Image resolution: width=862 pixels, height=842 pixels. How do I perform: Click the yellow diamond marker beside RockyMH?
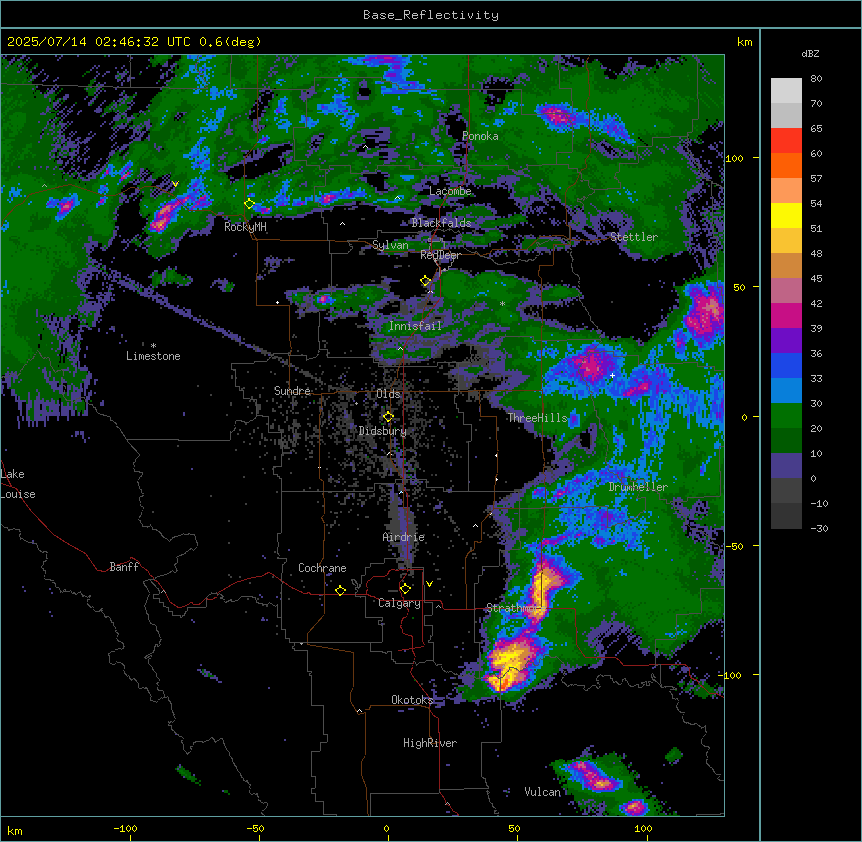tap(249, 203)
